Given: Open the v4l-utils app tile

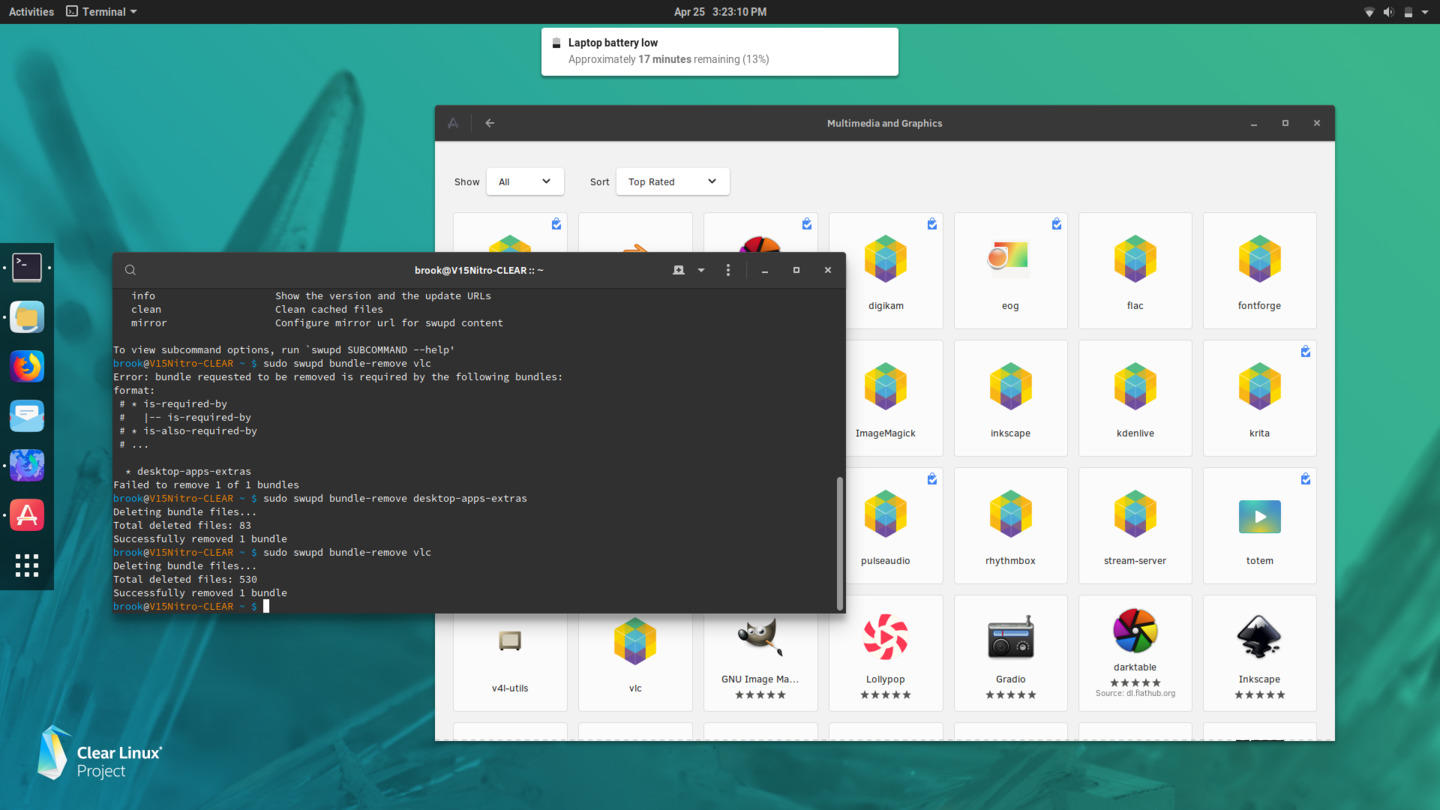Looking at the screenshot, I should (510, 661).
